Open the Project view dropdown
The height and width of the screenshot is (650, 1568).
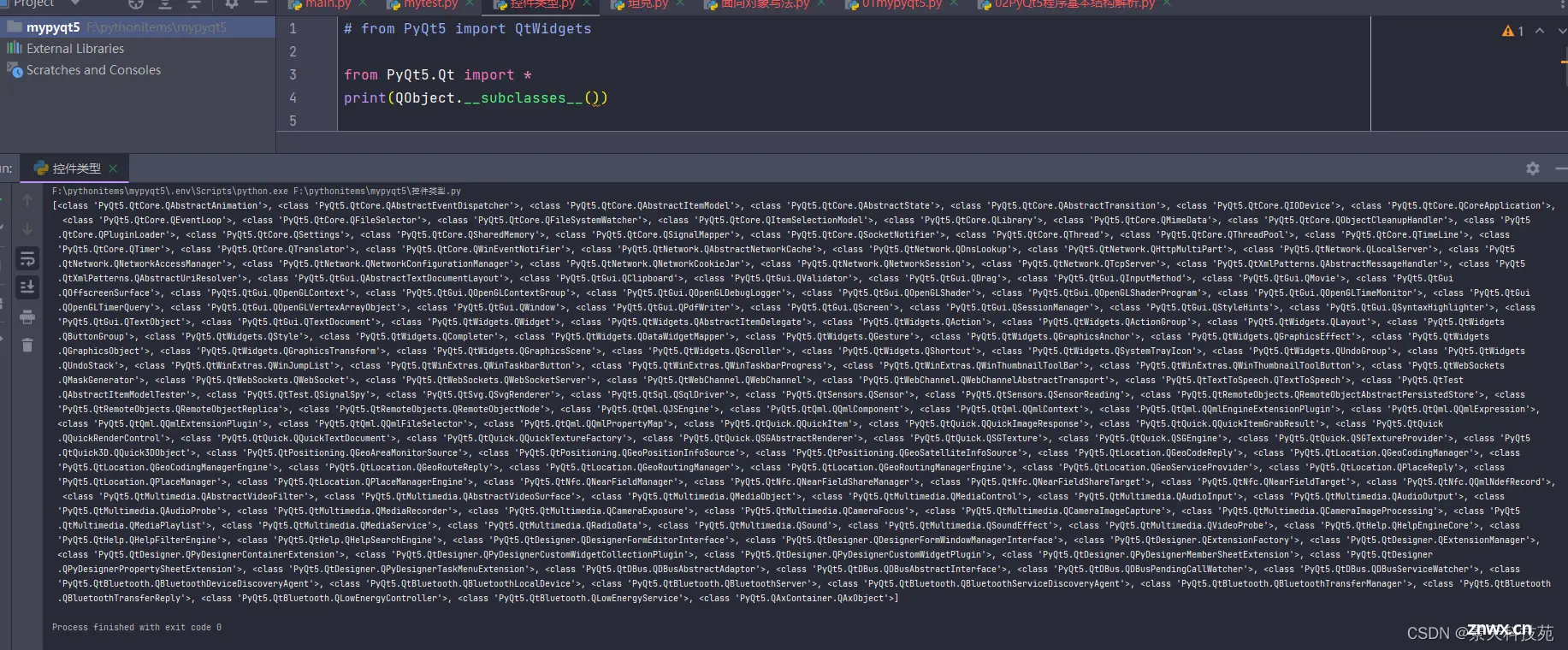pyautogui.click(x=75, y=3)
